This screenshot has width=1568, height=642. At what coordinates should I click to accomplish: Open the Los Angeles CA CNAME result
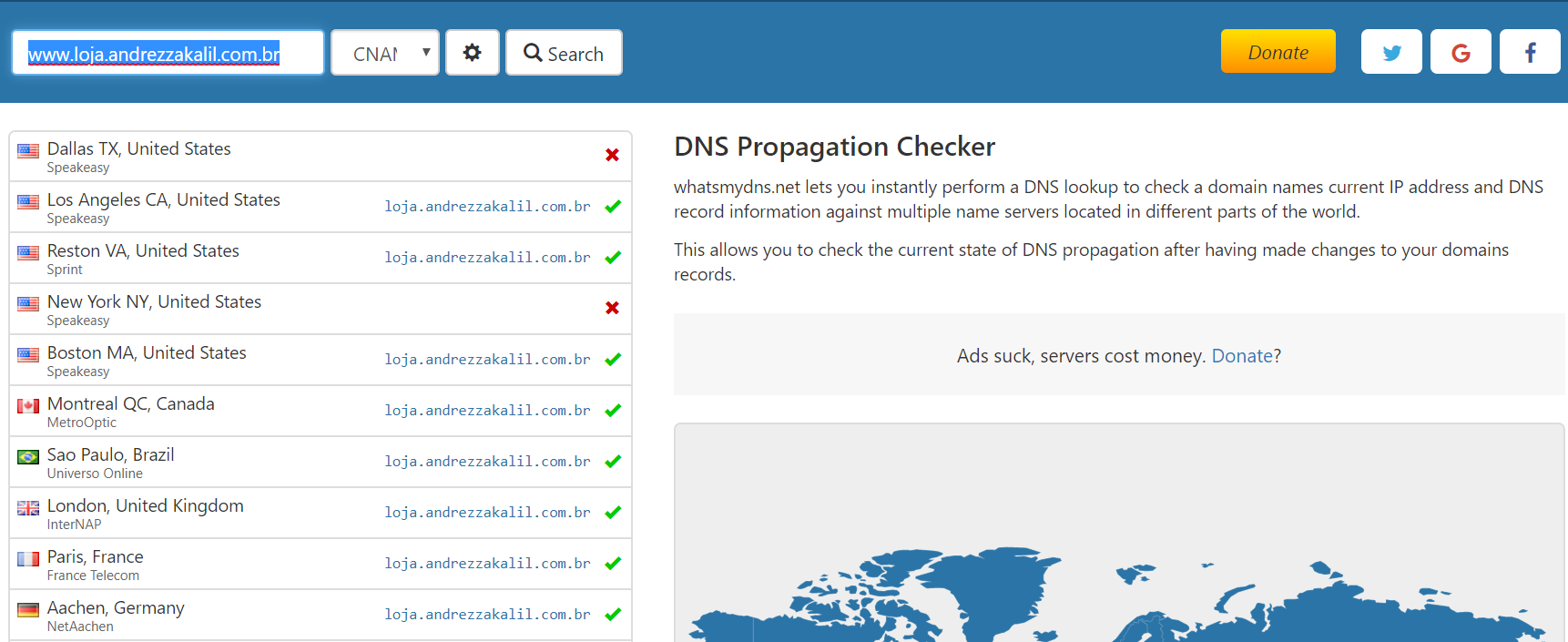click(x=487, y=207)
